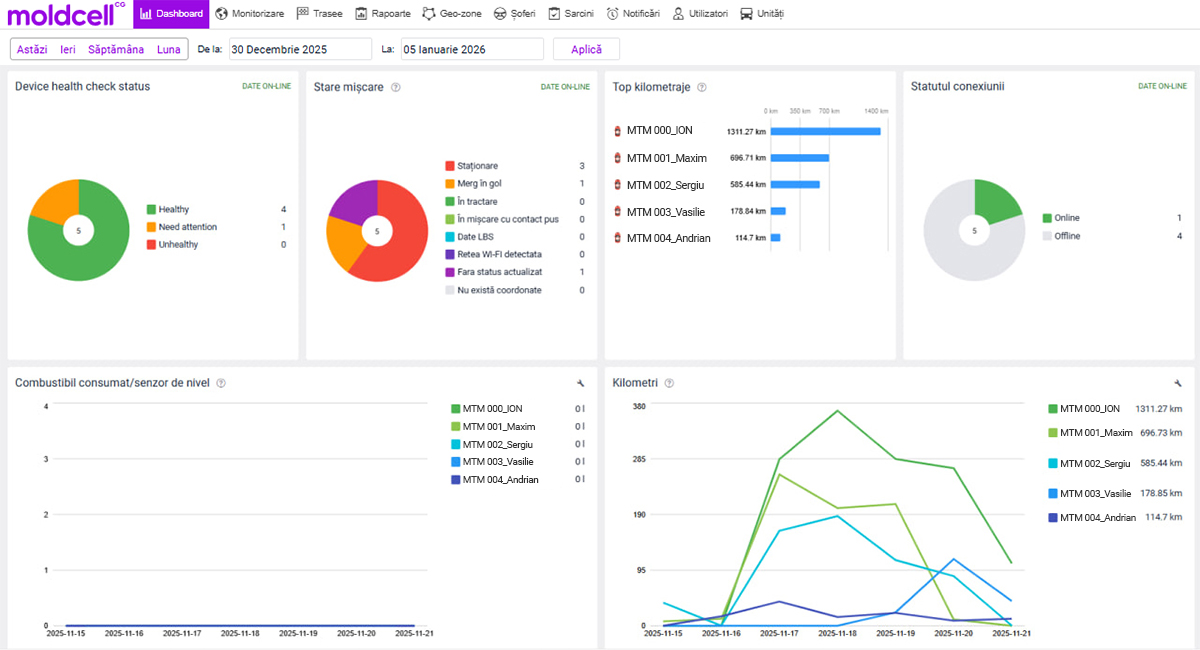Click the MTM 000_ION bar in Top kilometraje
Image resolution: width=1200 pixels, height=650 pixels.
tap(825, 131)
